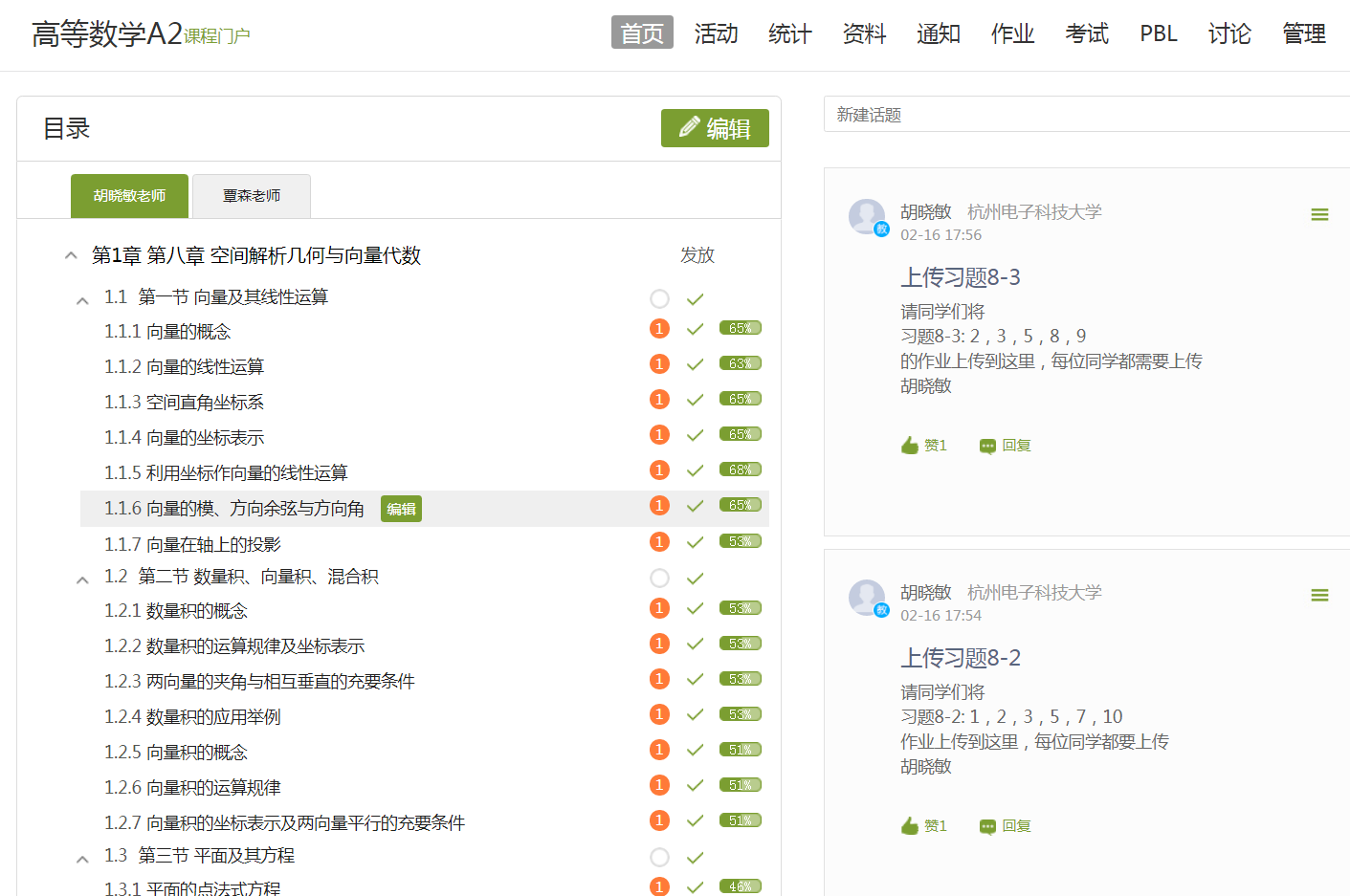
Task: Click 胡晓敏's avatar on the 上传习题8-2 post
Action: [868, 598]
